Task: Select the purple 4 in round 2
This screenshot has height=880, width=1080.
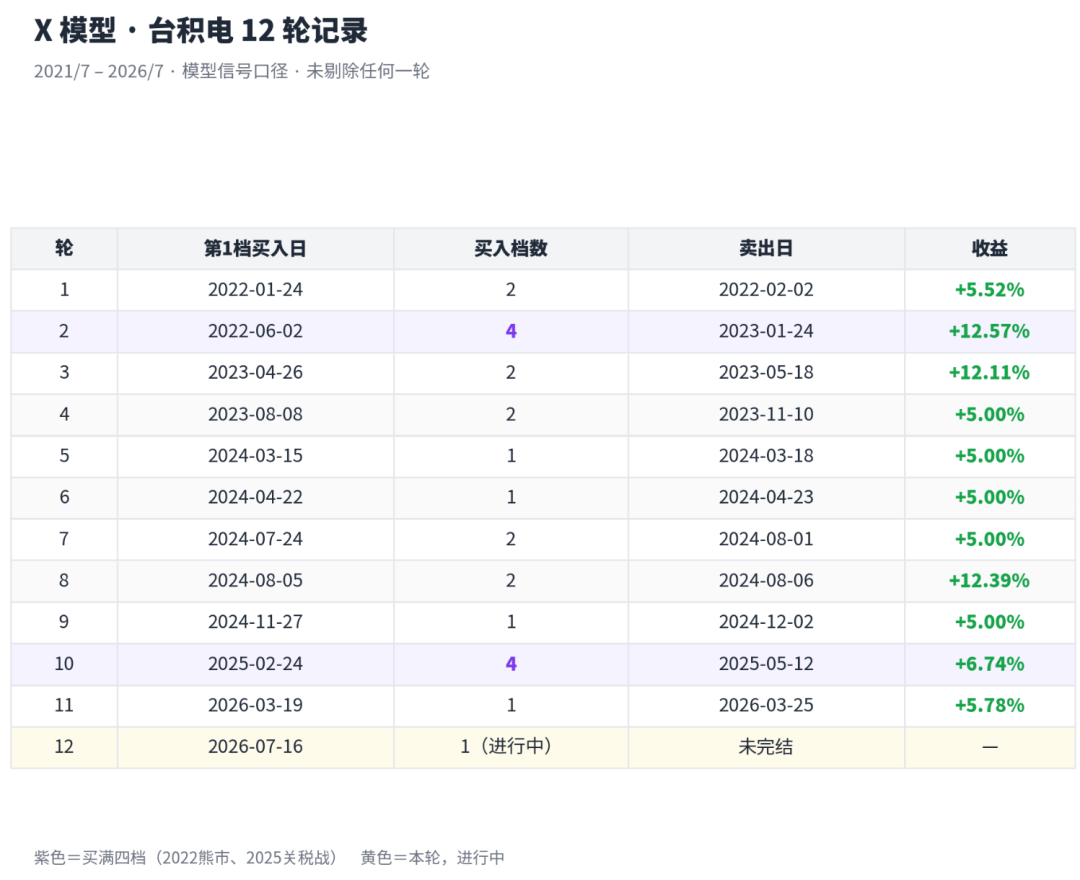Action: [511, 331]
